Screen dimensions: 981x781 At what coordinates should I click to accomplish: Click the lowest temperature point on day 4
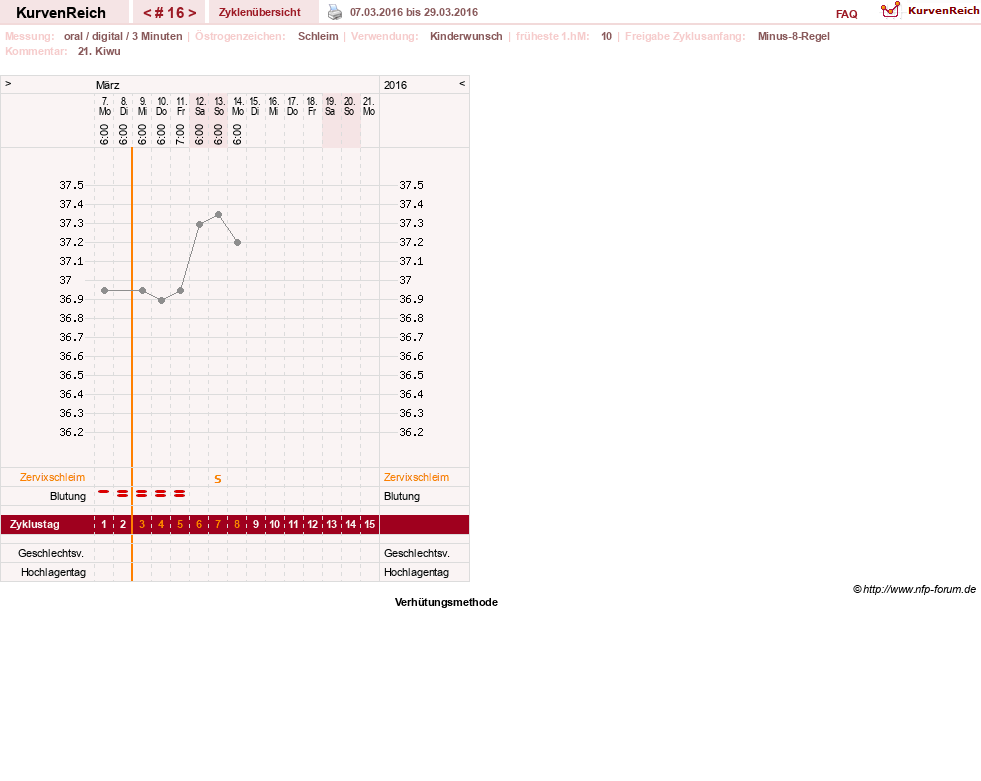click(161, 300)
